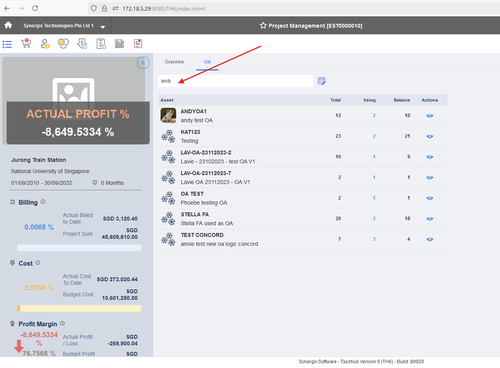500x368 pixels.
Task: Open the person with coin icon
Action: coord(45,44)
